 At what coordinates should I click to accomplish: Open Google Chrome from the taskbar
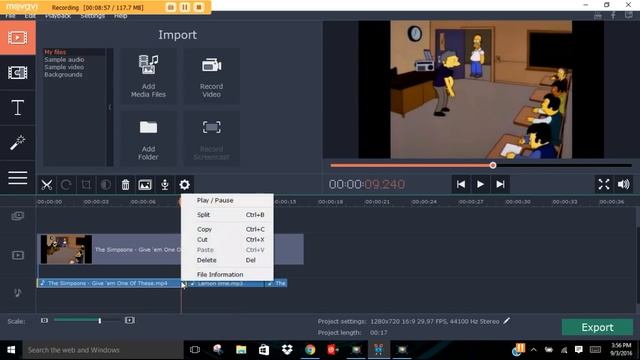click(310, 350)
